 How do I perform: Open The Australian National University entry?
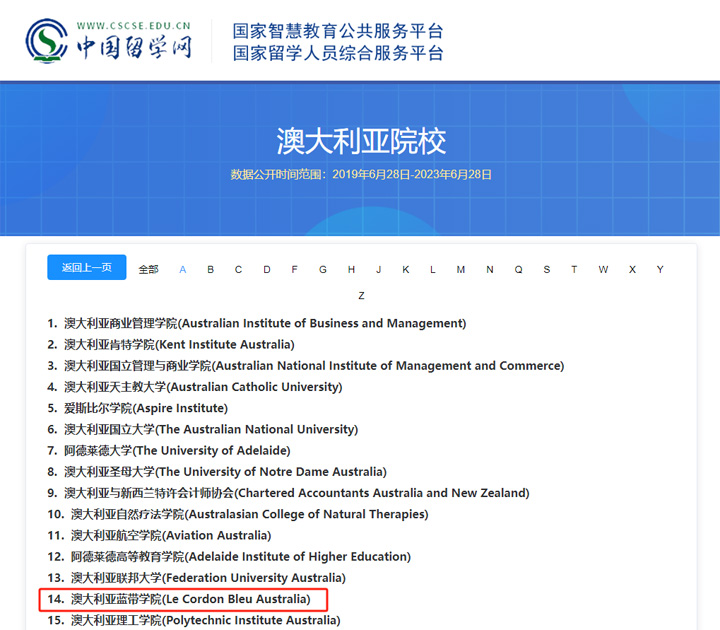click(202, 429)
